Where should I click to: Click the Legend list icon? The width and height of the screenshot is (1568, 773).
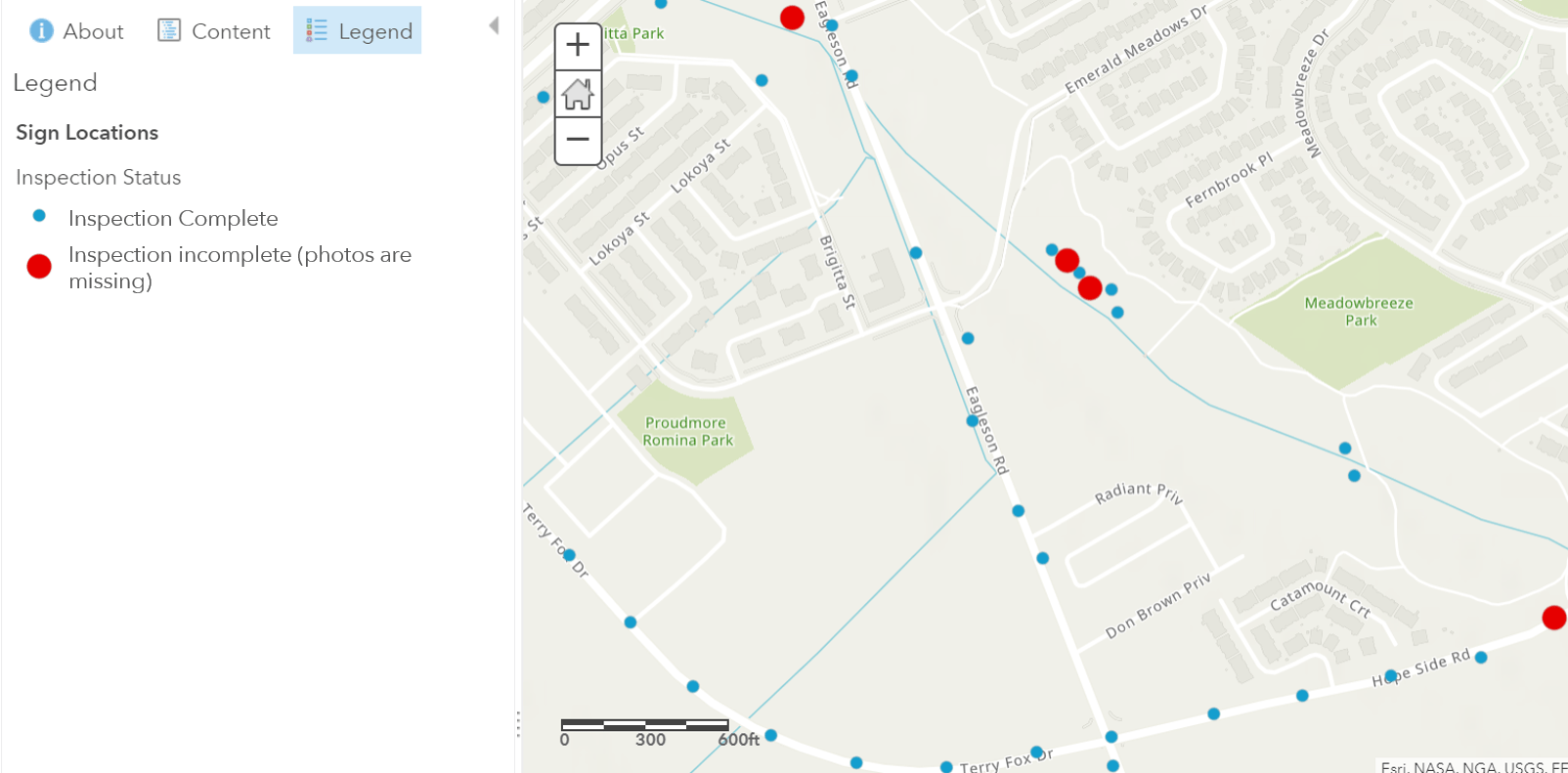click(x=316, y=31)
